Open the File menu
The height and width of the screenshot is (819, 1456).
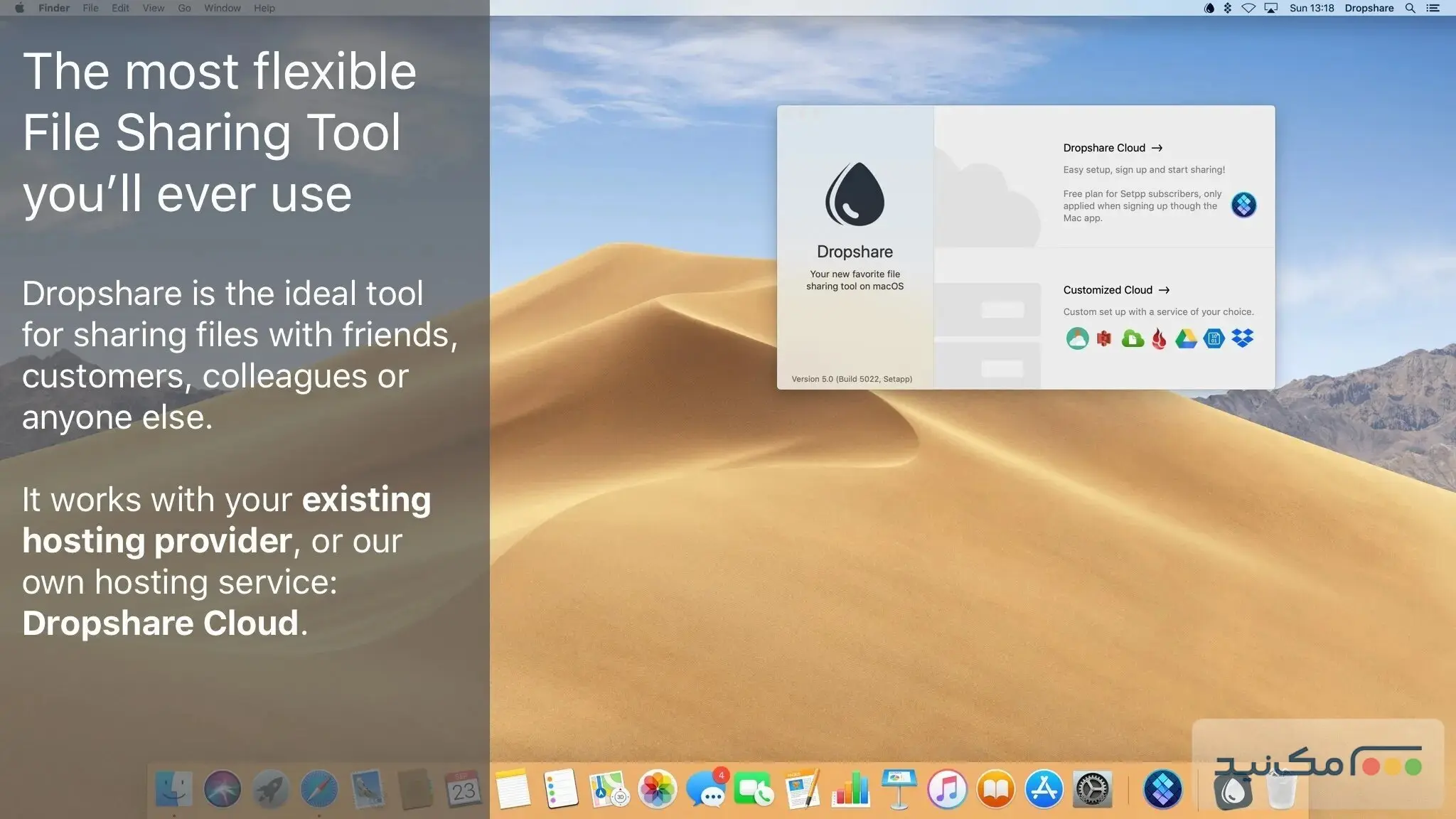pos(90,8)
